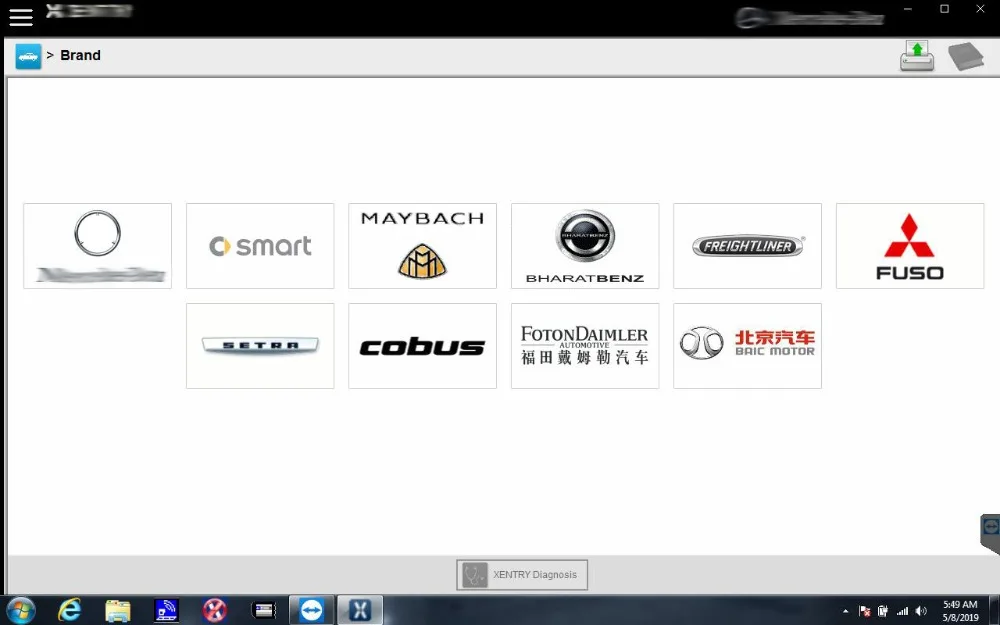Open the Windows Start menu

pos(21,610)
